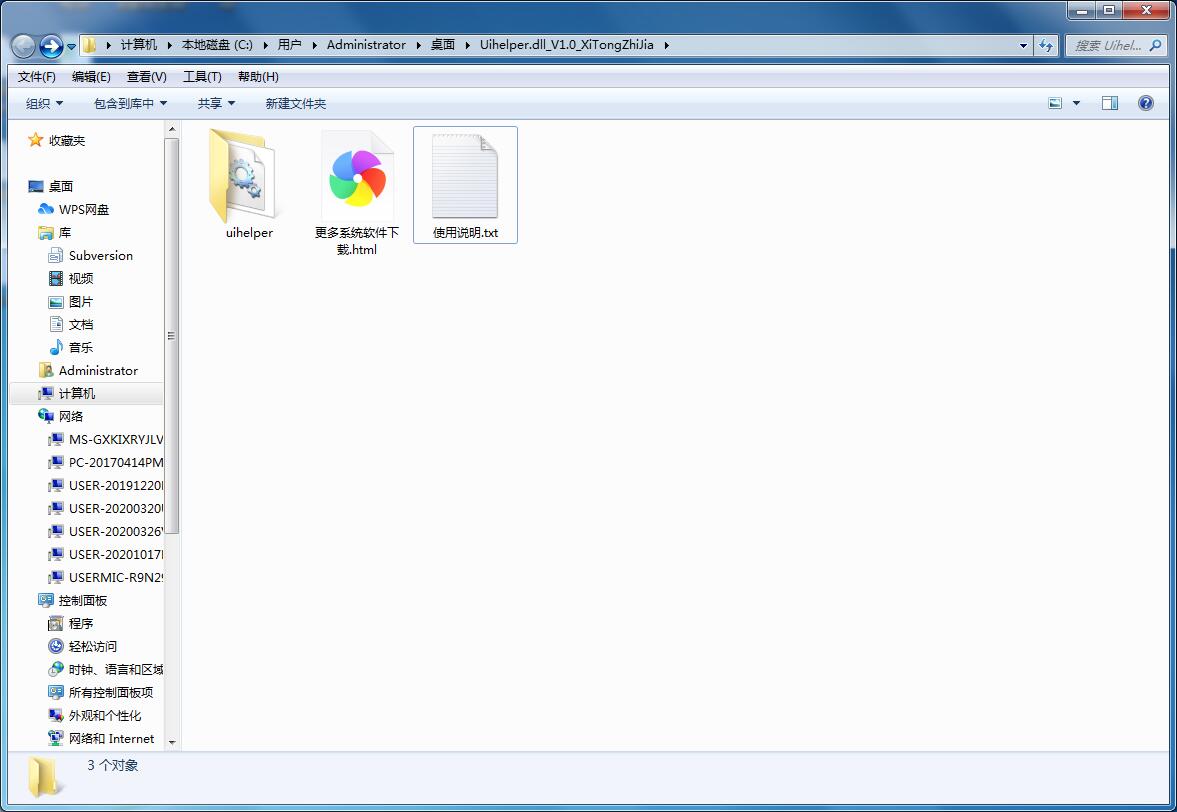1177x812 pixels.
Task: Open the 视频 library
Action: [81, 278]
